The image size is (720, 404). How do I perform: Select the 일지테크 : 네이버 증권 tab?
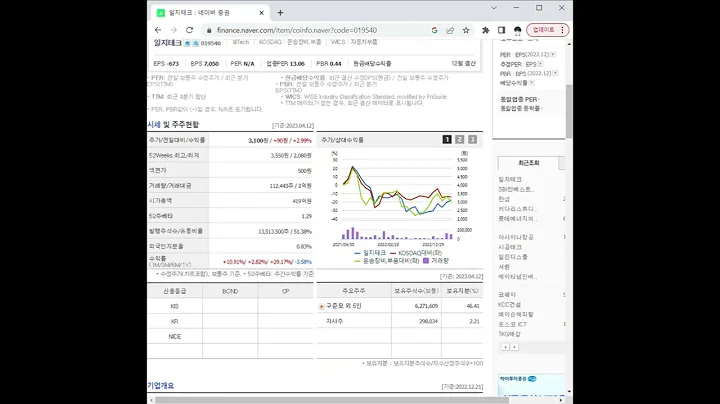(211, 13)
